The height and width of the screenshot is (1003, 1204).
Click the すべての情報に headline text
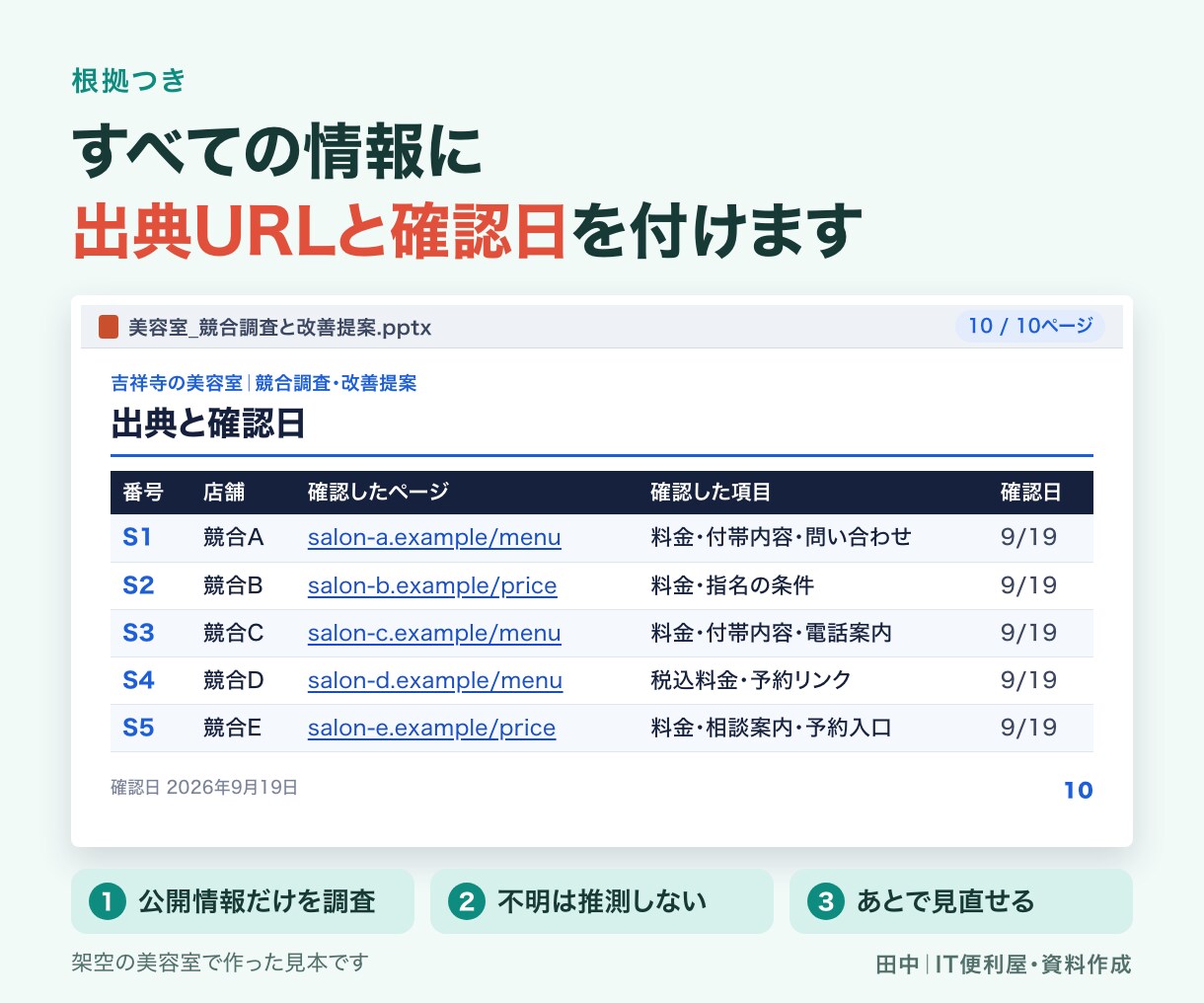pos(277,152)
